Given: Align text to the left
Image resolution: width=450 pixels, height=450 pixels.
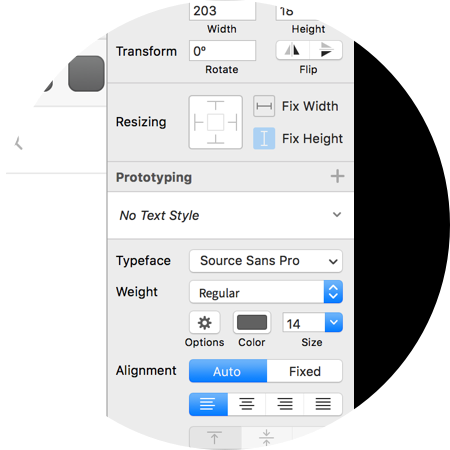Looking at the screenshot, I should pyautogui.click(x=208, y=404).
